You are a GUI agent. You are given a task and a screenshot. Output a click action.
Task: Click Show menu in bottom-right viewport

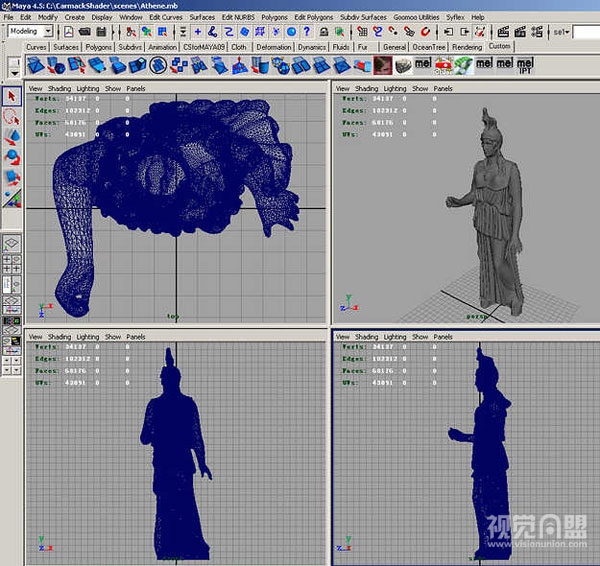420,337
